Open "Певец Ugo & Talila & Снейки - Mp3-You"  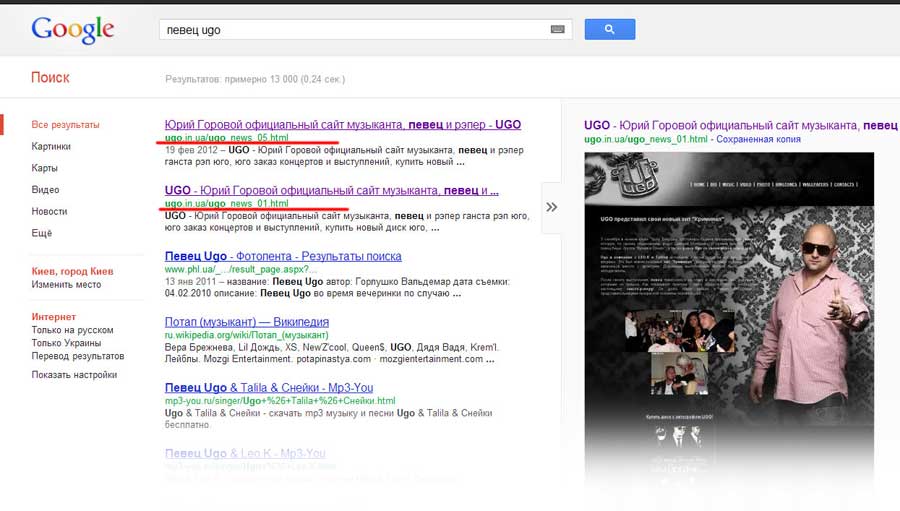pyautogui.click(x=269, y=388)
